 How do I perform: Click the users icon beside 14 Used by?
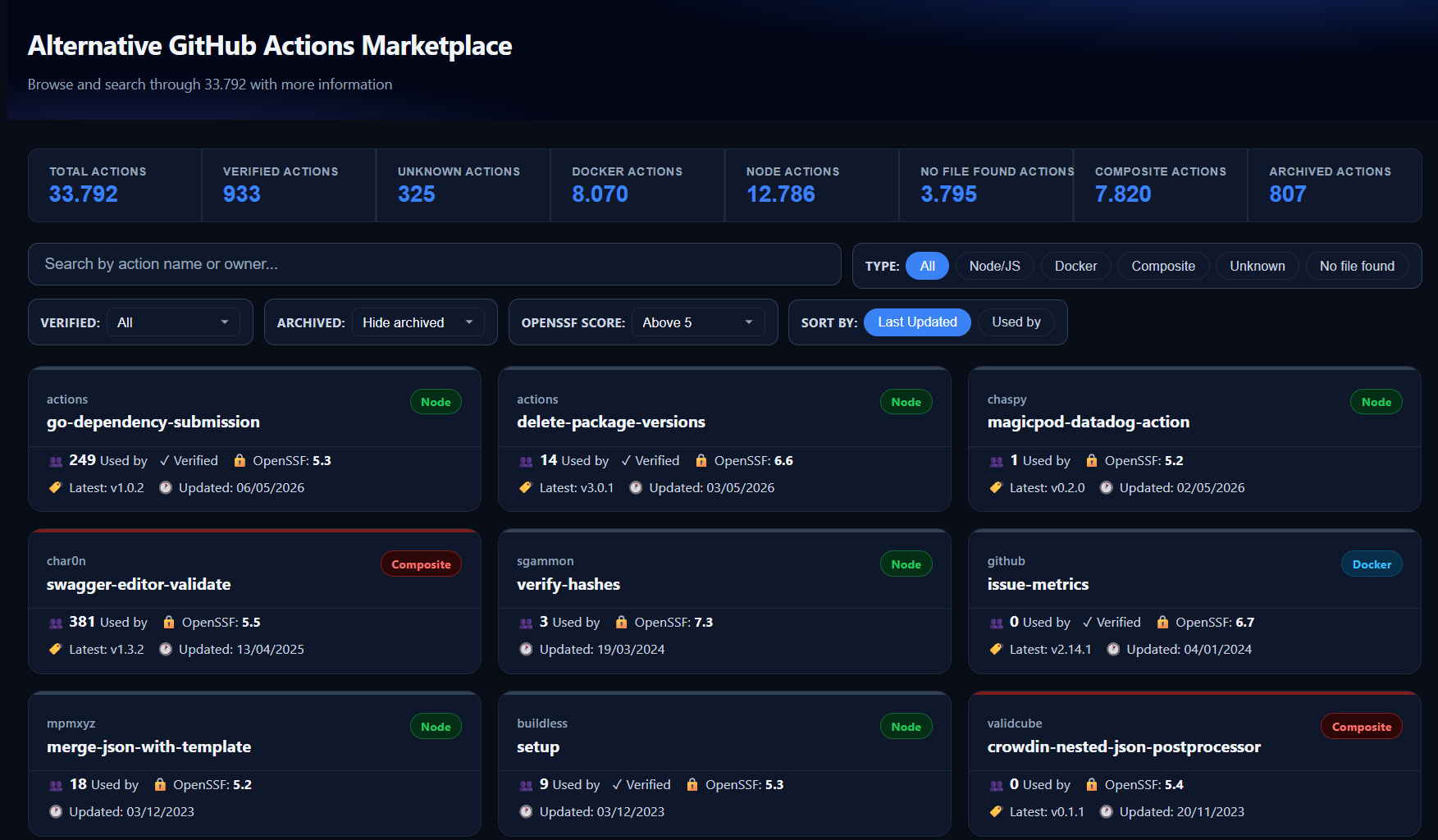(x=527, y=461)
